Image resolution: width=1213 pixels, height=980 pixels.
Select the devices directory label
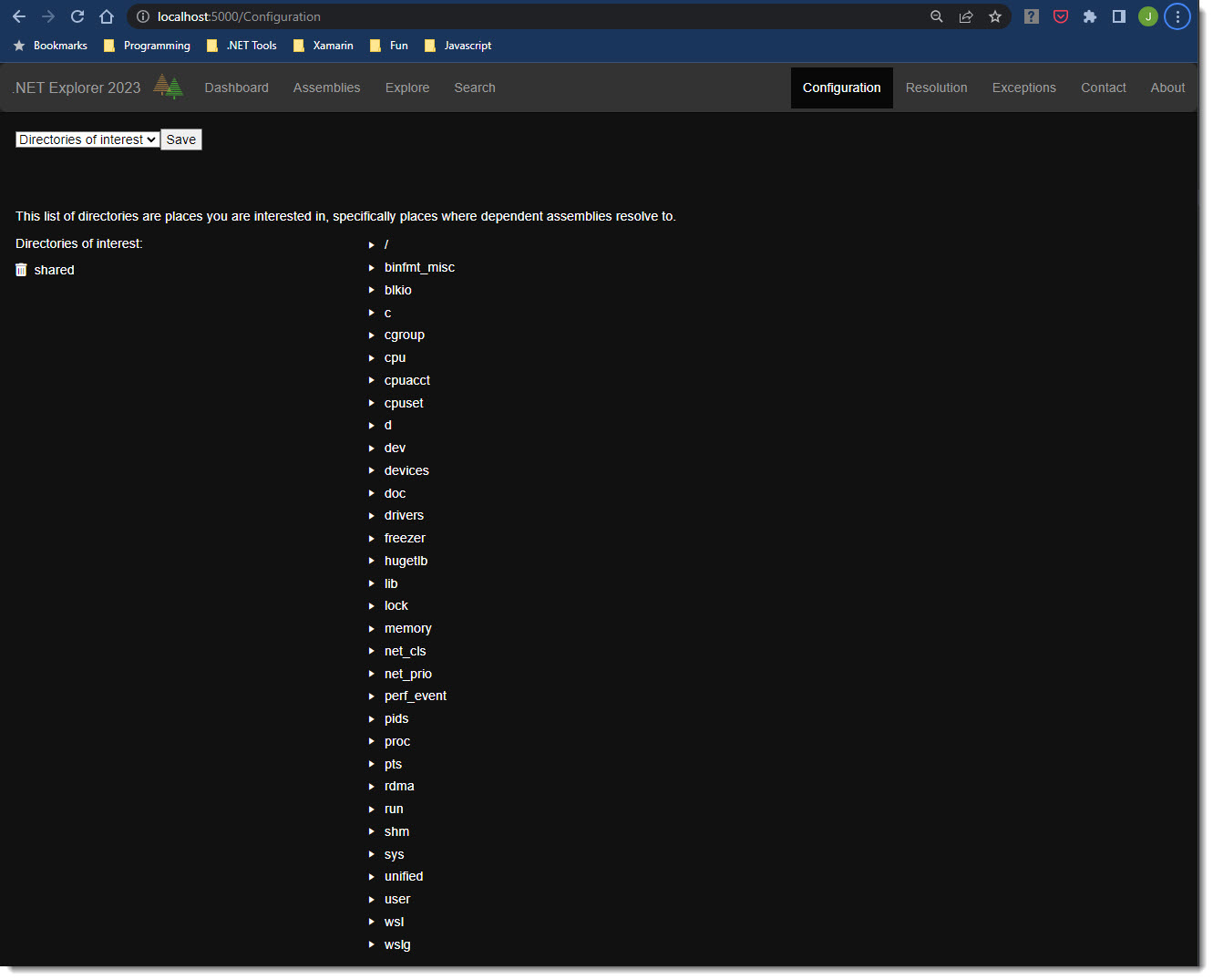coord(406,470)
